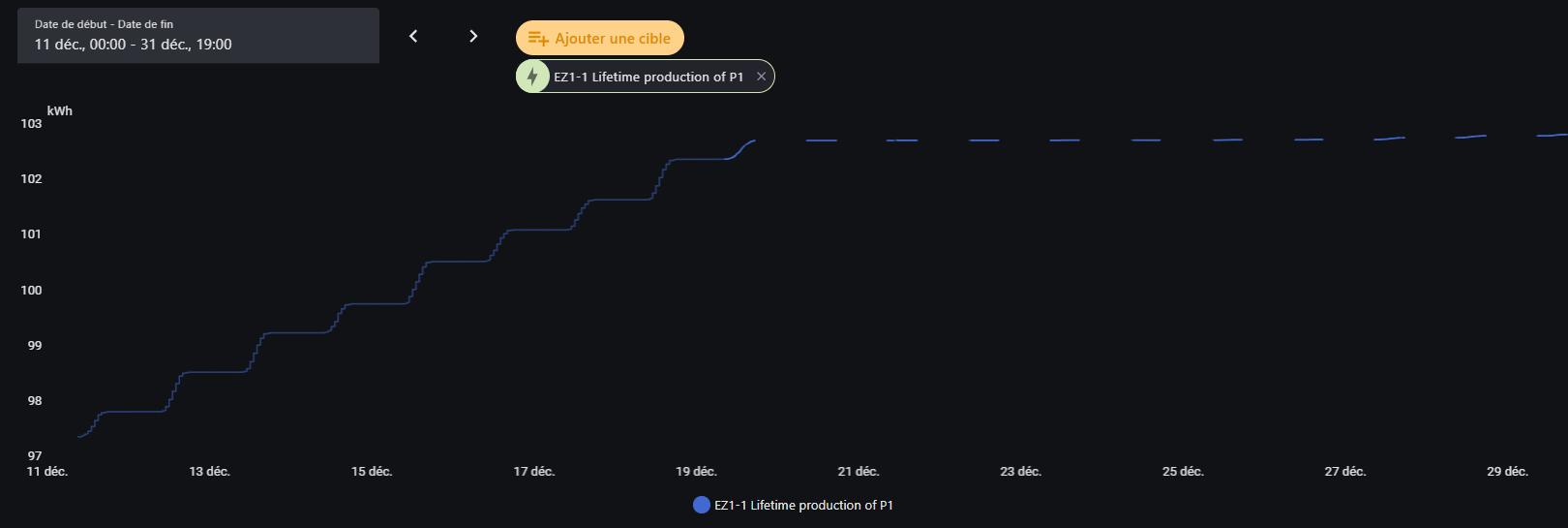Go to the next date range

[x=473, y=36]
